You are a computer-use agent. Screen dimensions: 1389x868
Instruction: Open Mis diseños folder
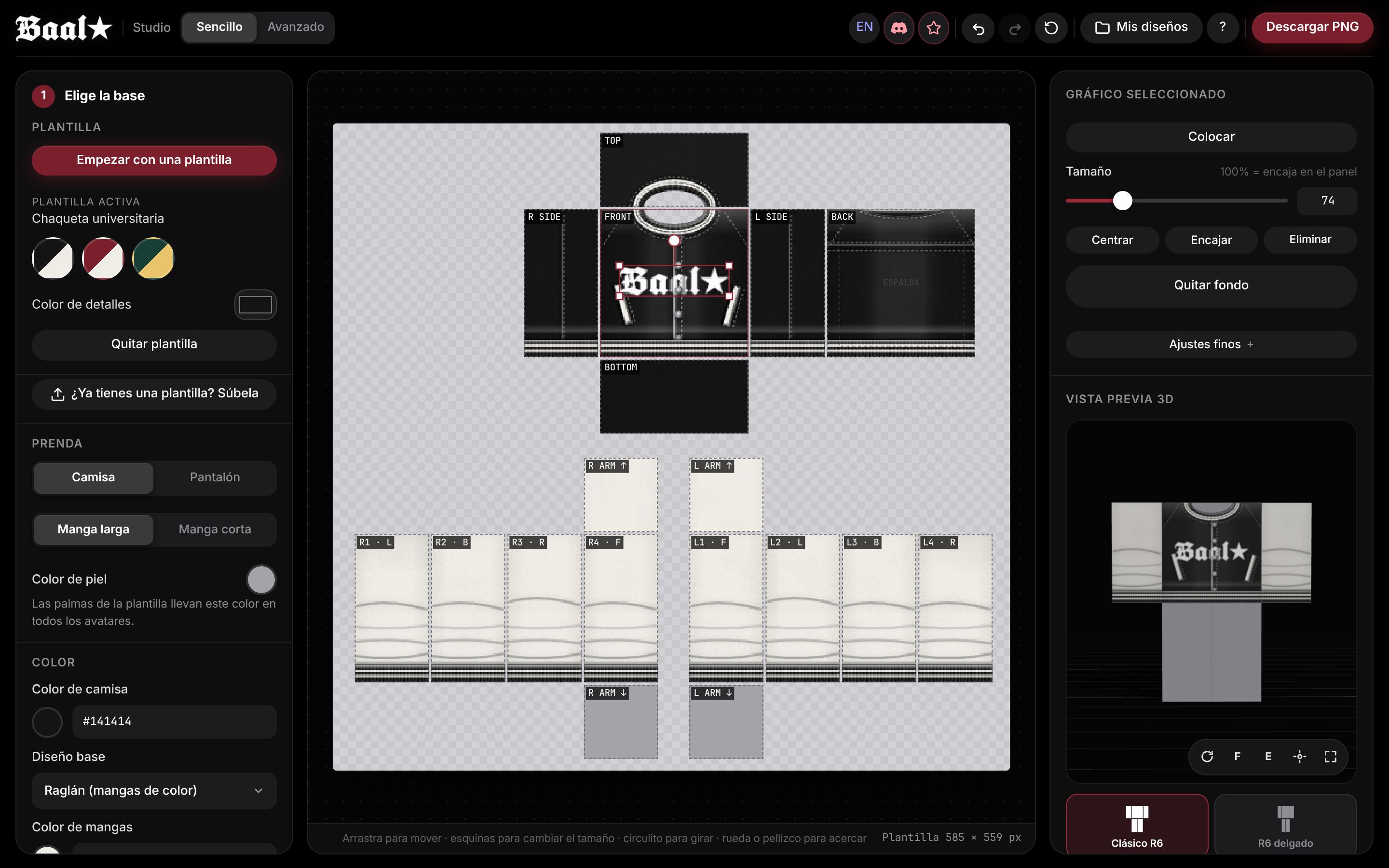tap(1141, 27)
